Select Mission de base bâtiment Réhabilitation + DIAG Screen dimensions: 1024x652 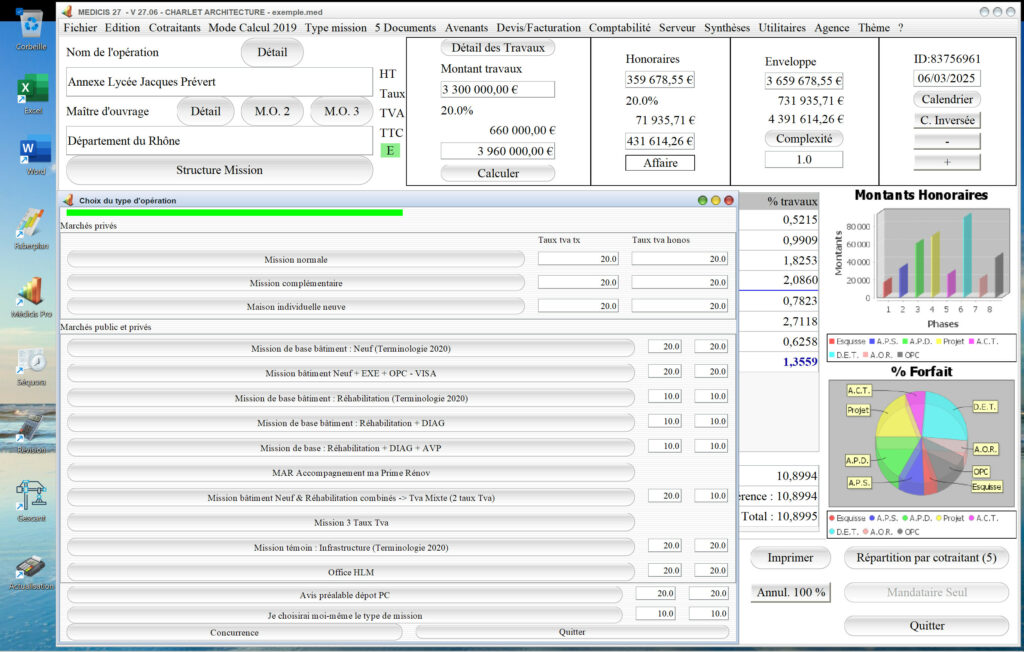point(351,423)
